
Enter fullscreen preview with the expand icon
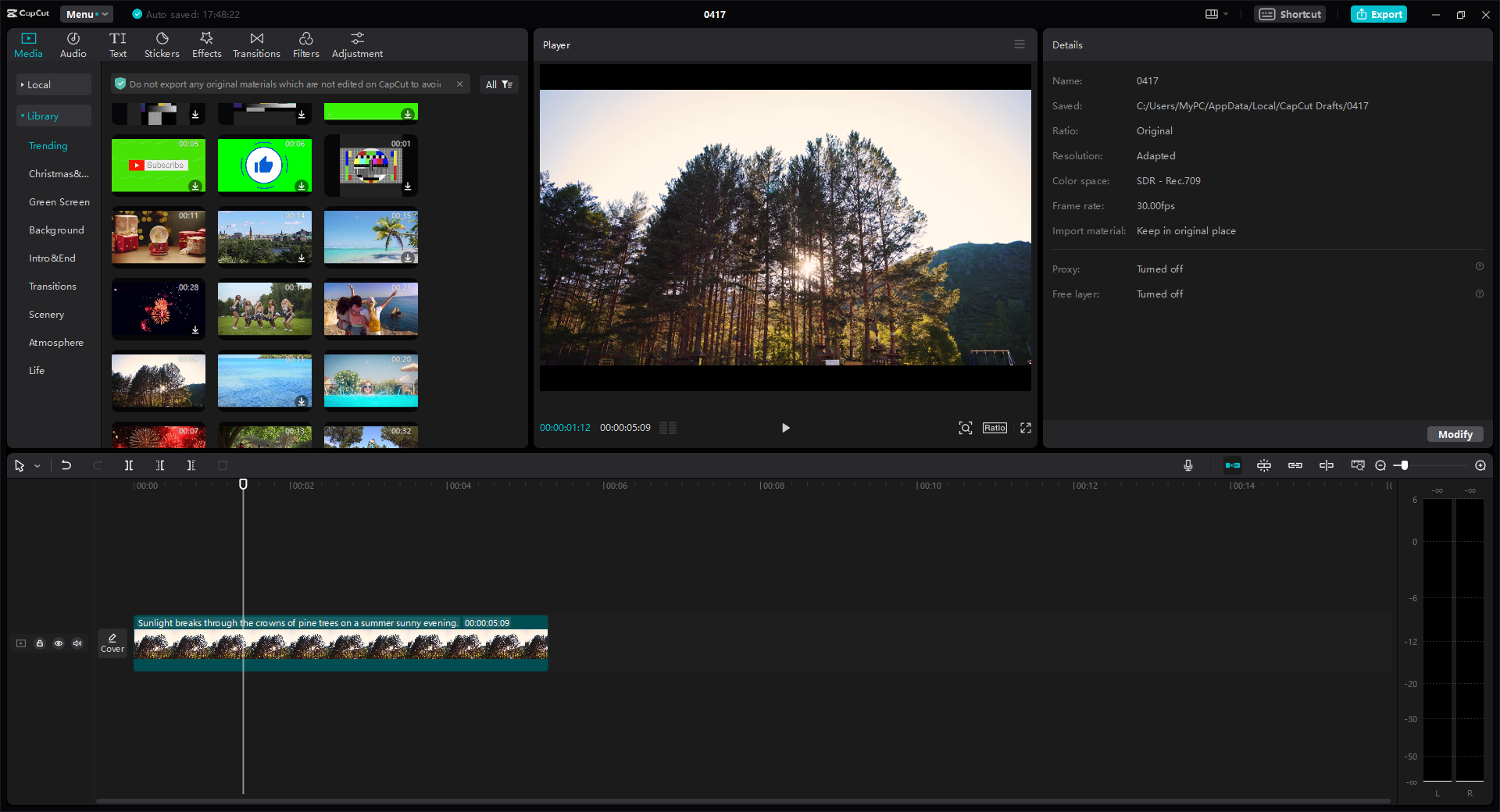[1026, 428]
